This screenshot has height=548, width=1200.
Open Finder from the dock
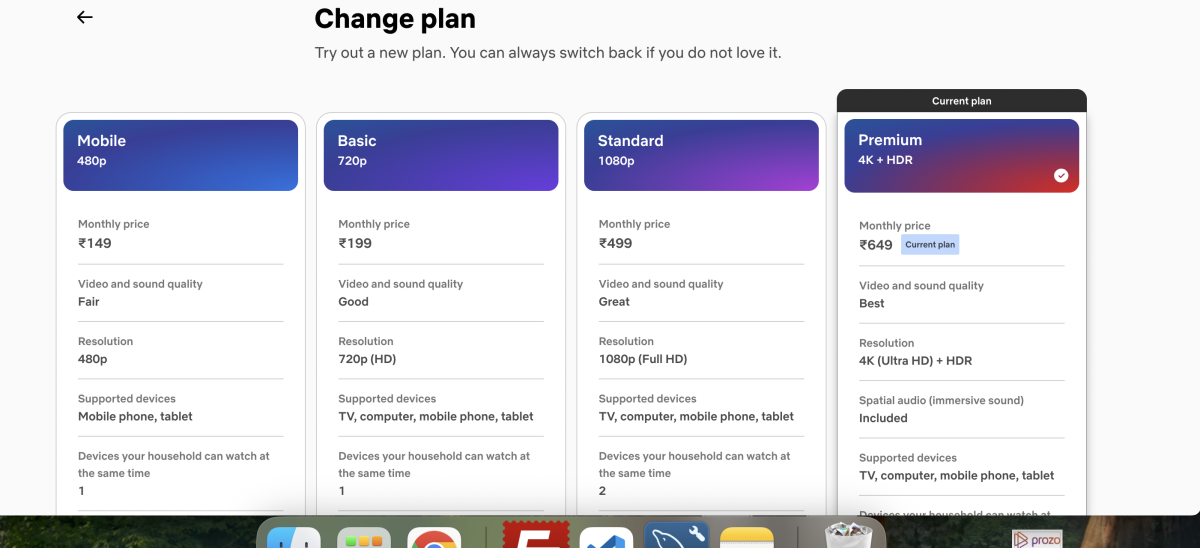293,537
